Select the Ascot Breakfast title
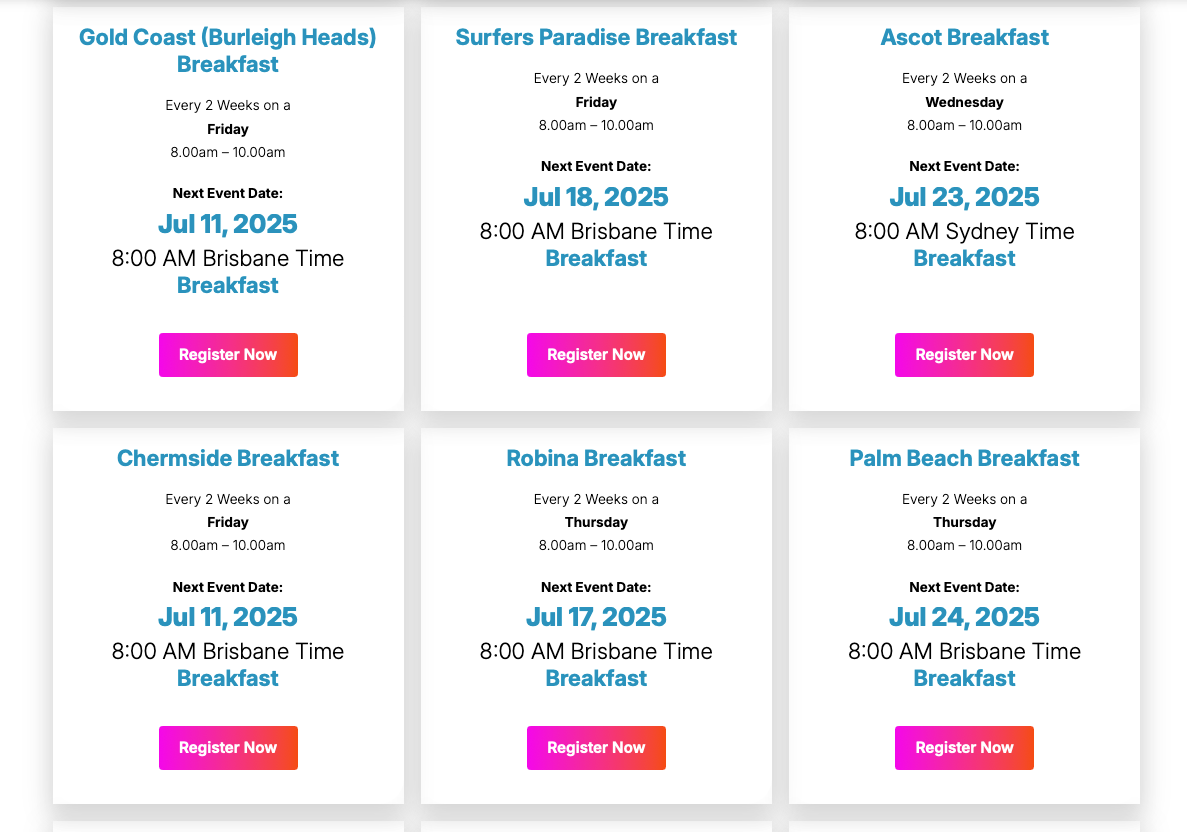Viewport: 1187px width, 832px height. coord(964,37)
